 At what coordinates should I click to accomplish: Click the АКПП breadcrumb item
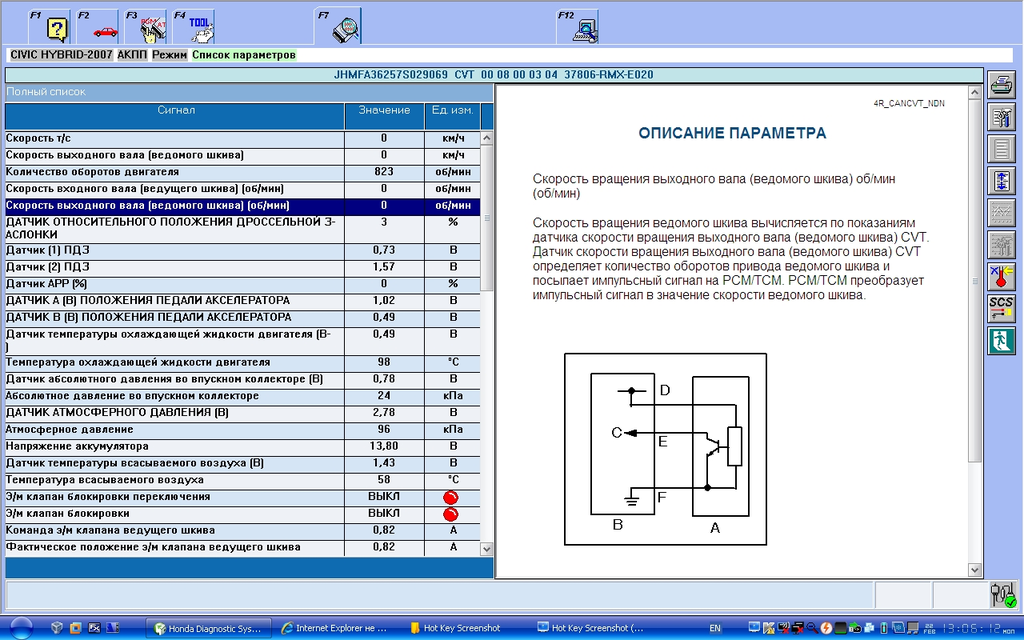click(133, 55)
